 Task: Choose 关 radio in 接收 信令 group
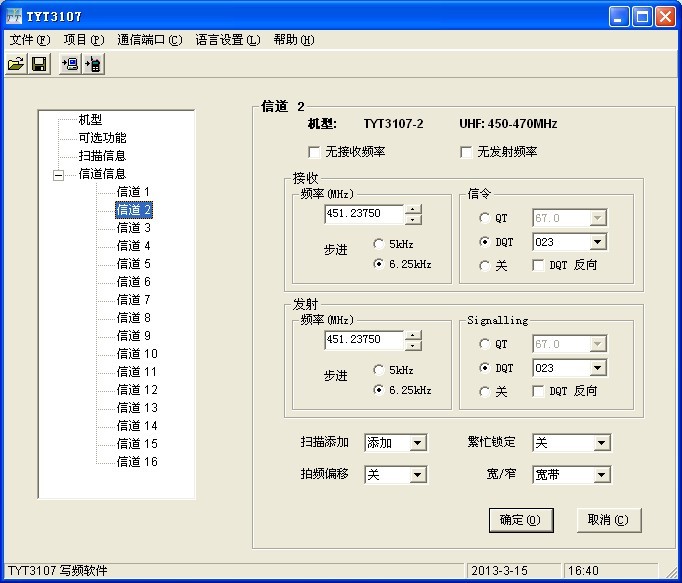[485, 265]
